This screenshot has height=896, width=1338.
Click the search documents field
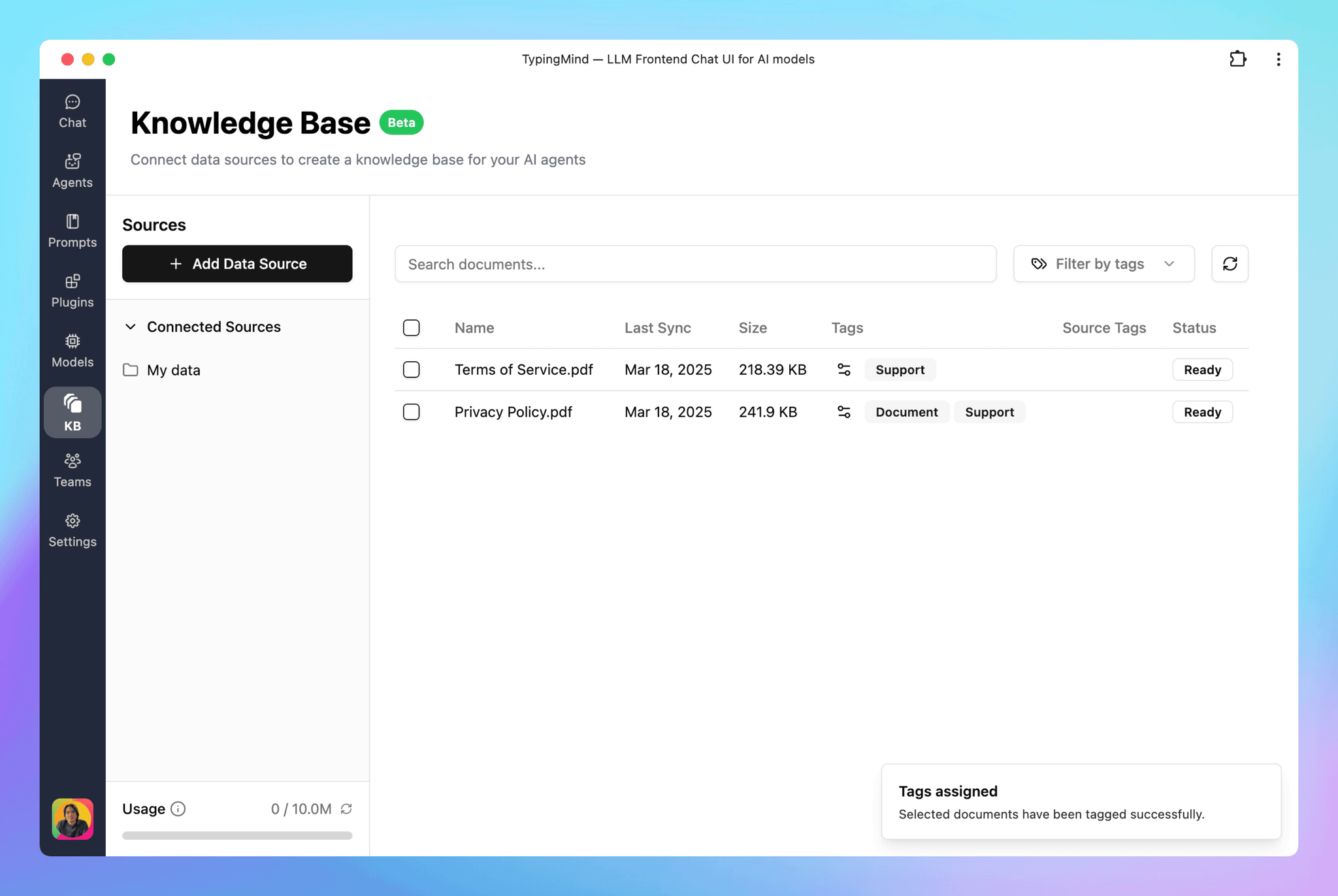pyautogui.click(x=695, y=264)
